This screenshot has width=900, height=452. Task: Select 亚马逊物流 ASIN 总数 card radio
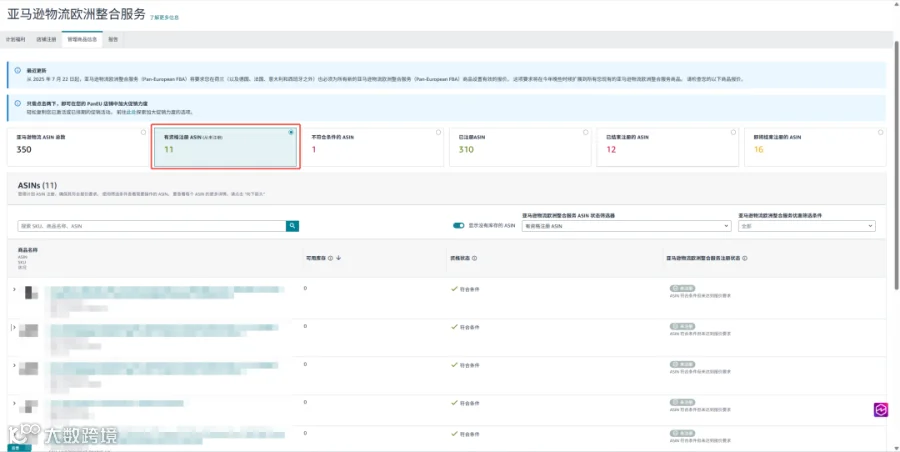tap(143, 132)
